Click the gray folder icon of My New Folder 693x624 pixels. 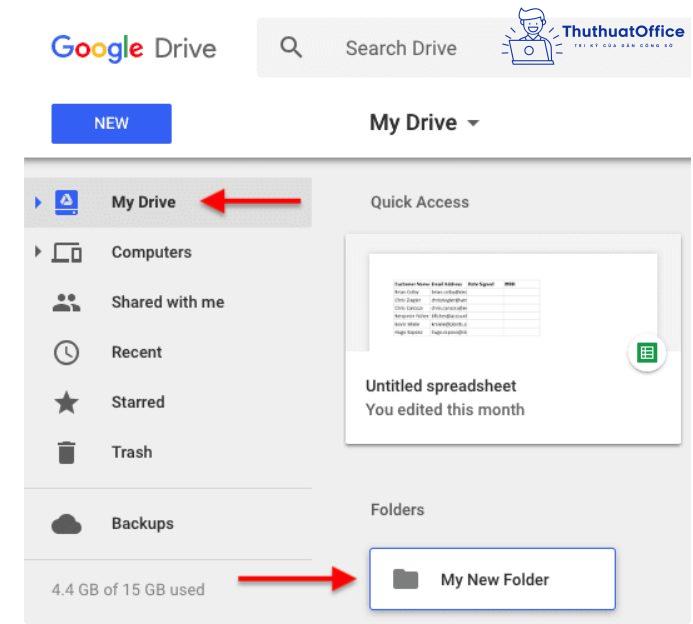click(405, 579)
